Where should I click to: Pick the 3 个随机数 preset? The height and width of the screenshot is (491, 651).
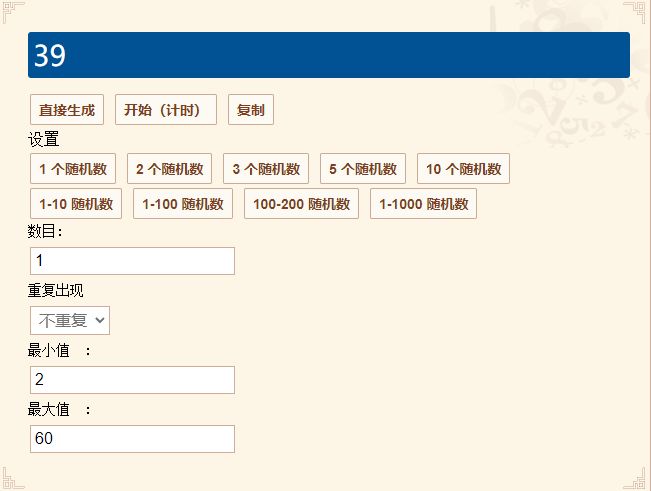click(266, 169)
